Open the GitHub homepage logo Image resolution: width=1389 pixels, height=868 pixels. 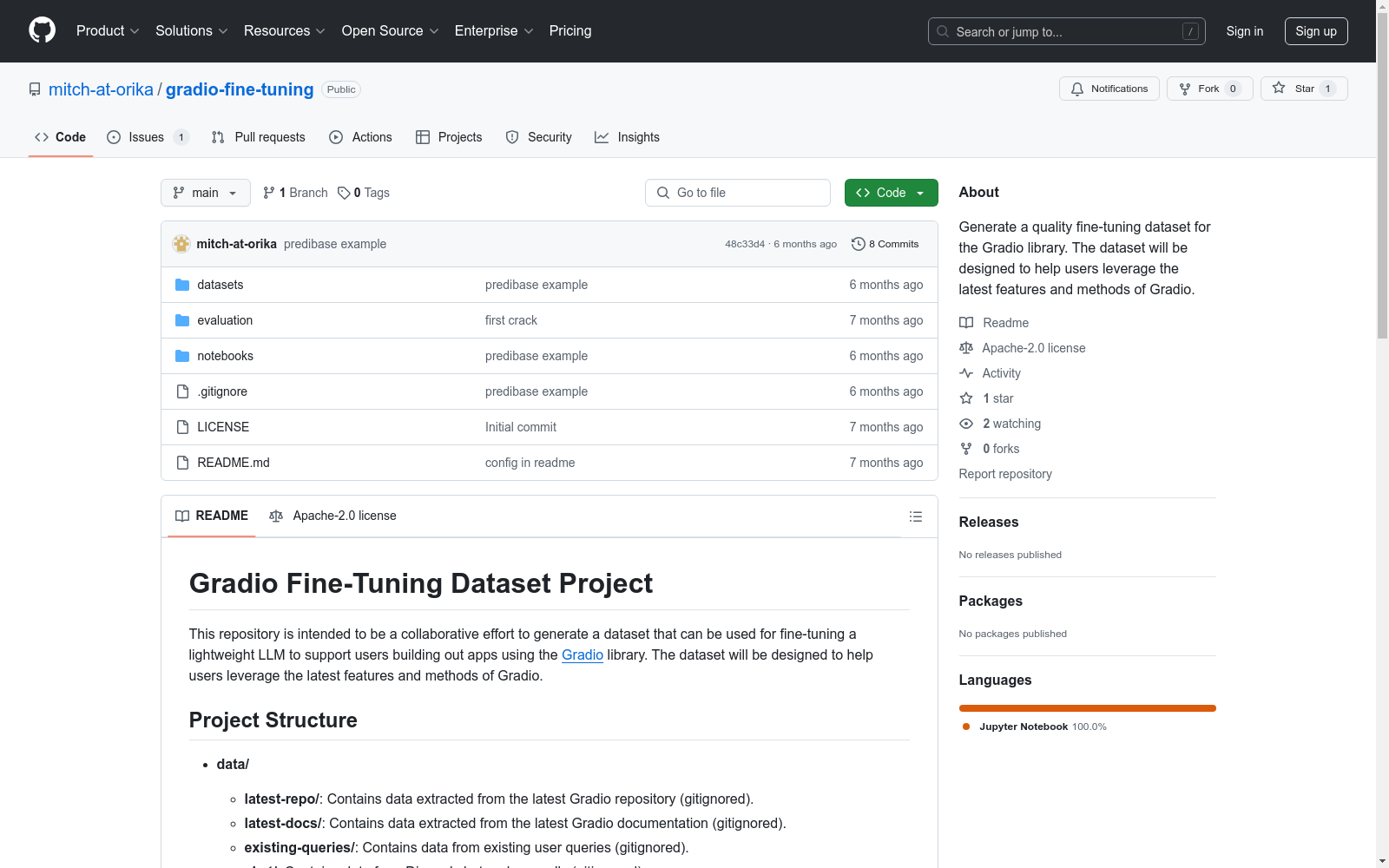pyautogui.click(x=42, y=30)
